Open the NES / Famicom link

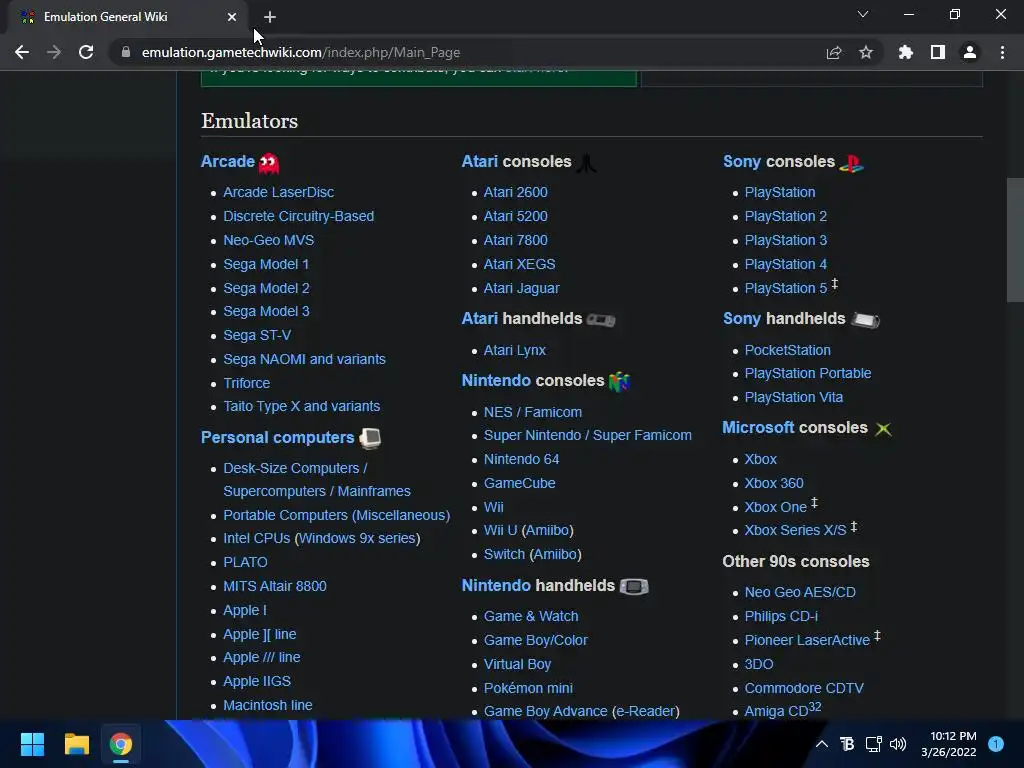coord(532,412)
